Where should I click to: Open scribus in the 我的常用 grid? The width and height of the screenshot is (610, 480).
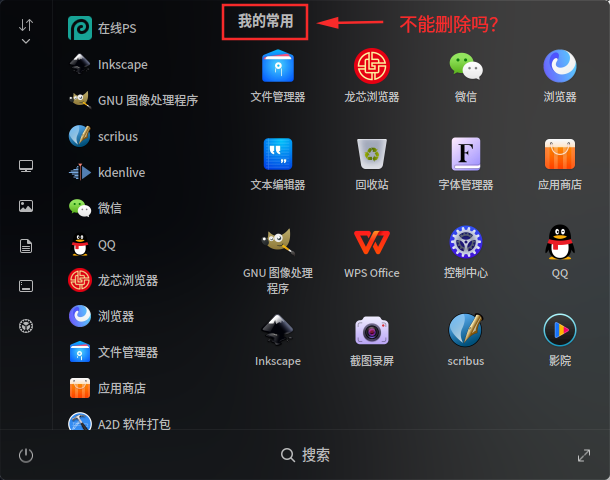coord(466,341)
